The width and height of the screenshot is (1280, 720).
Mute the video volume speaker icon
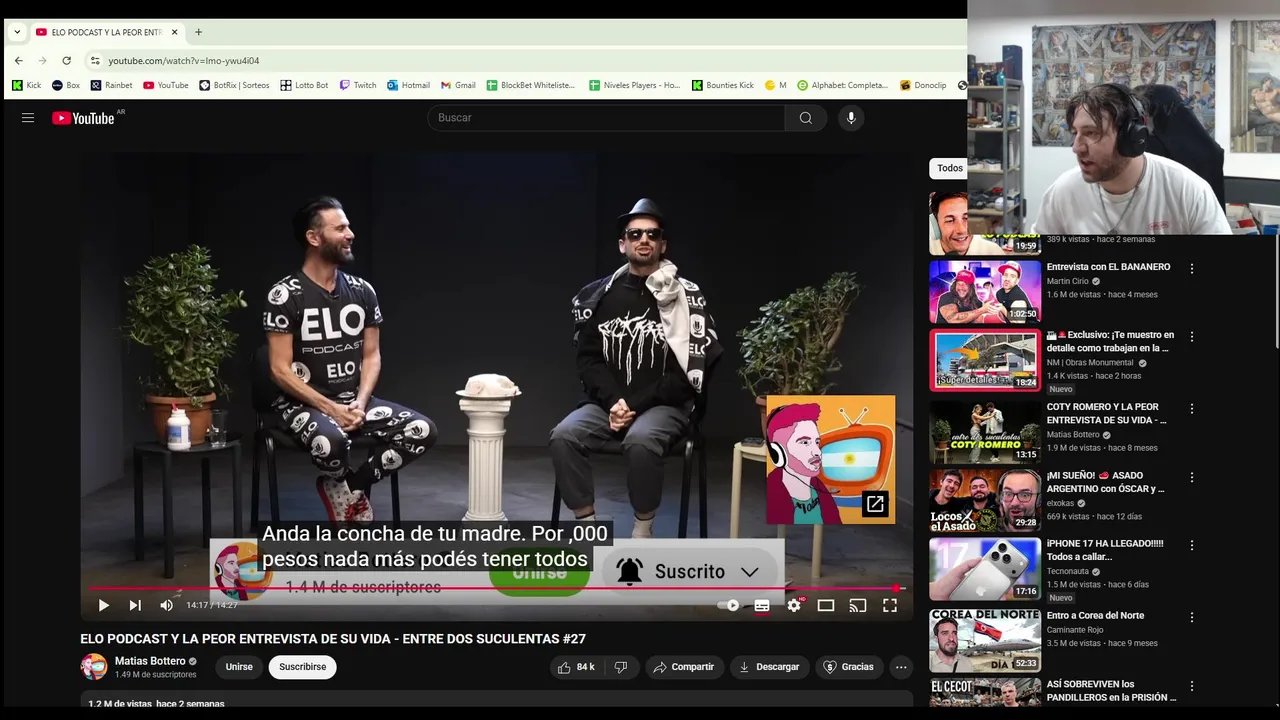pyautogui.click(x=166, y=605)
